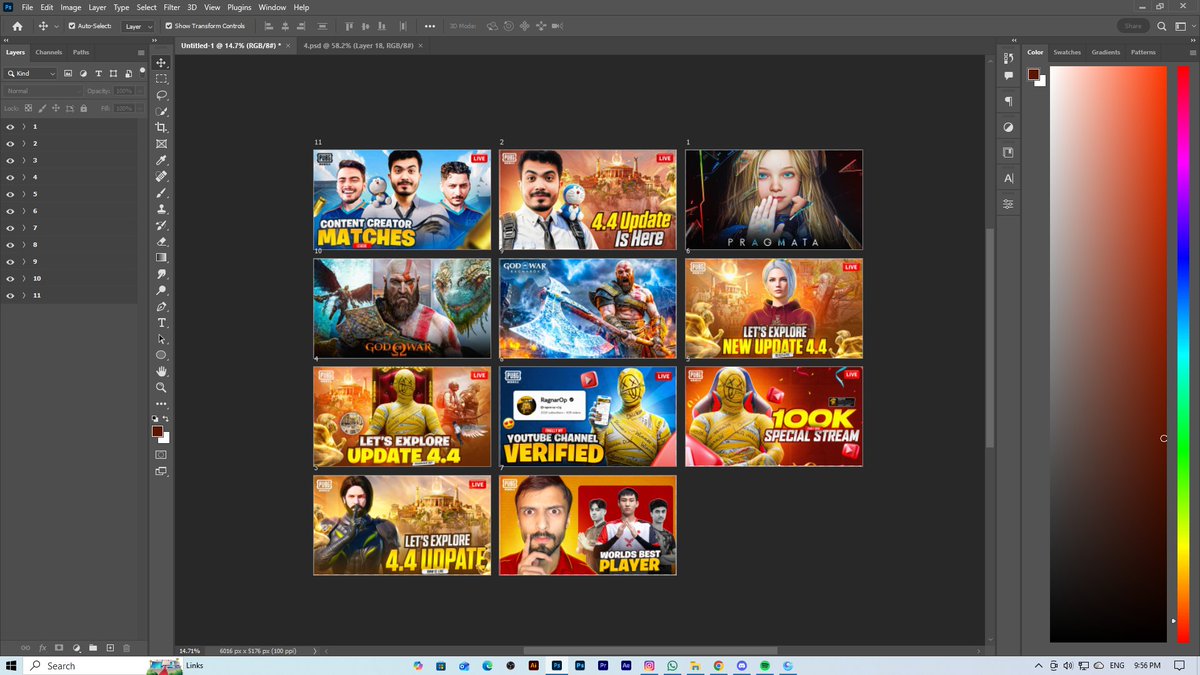Switch to the Channels tab

(x=48, y=52)
